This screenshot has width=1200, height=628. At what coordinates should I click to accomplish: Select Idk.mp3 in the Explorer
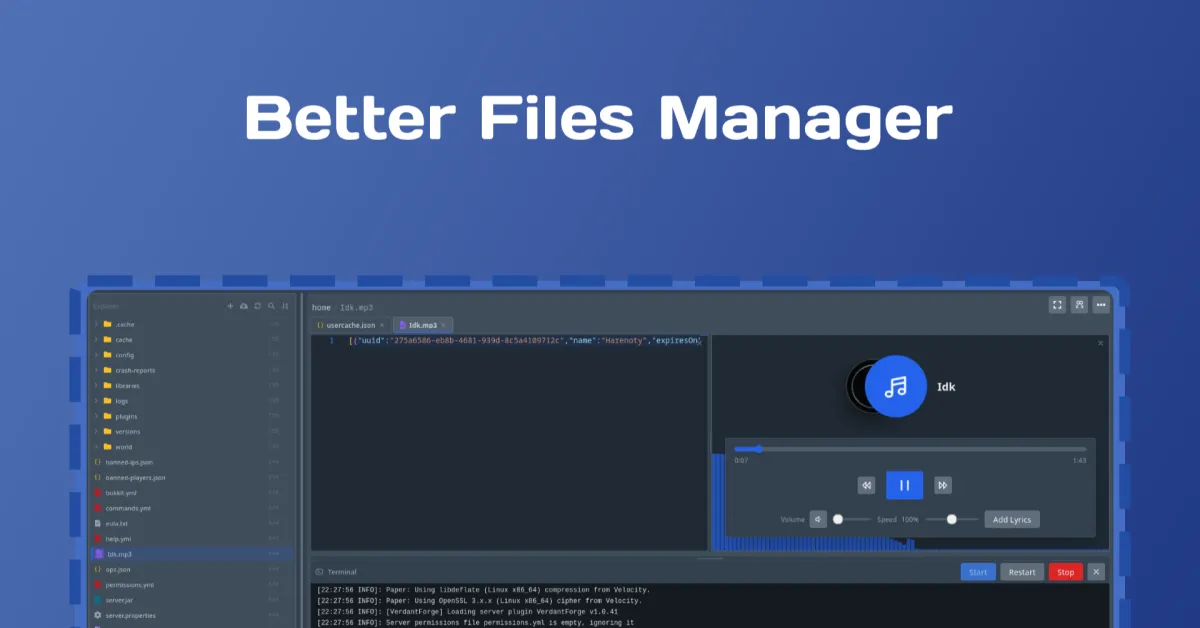pos(191,554)
